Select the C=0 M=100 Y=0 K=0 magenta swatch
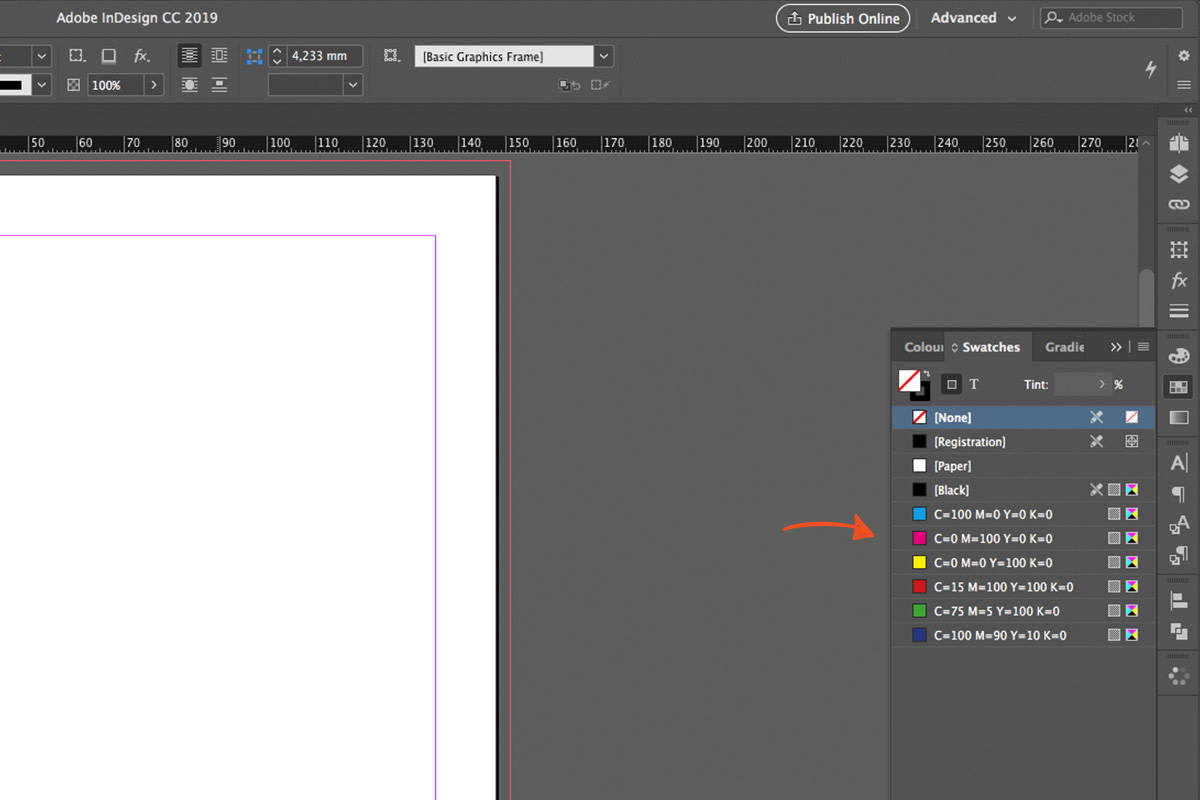1200x800 pixels. tap(1023, 538)
